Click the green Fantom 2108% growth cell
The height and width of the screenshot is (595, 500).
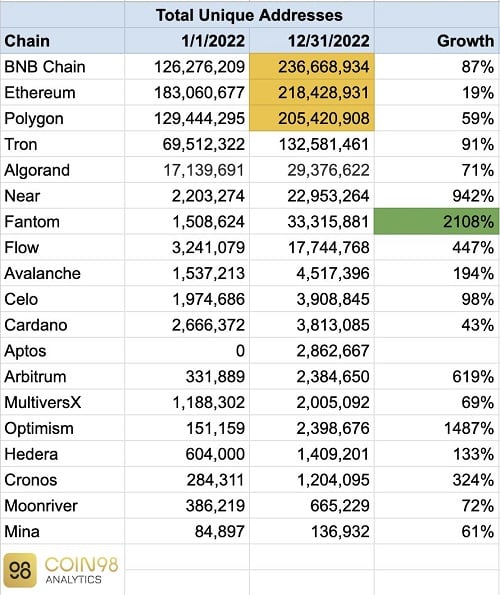coord(437,222)
